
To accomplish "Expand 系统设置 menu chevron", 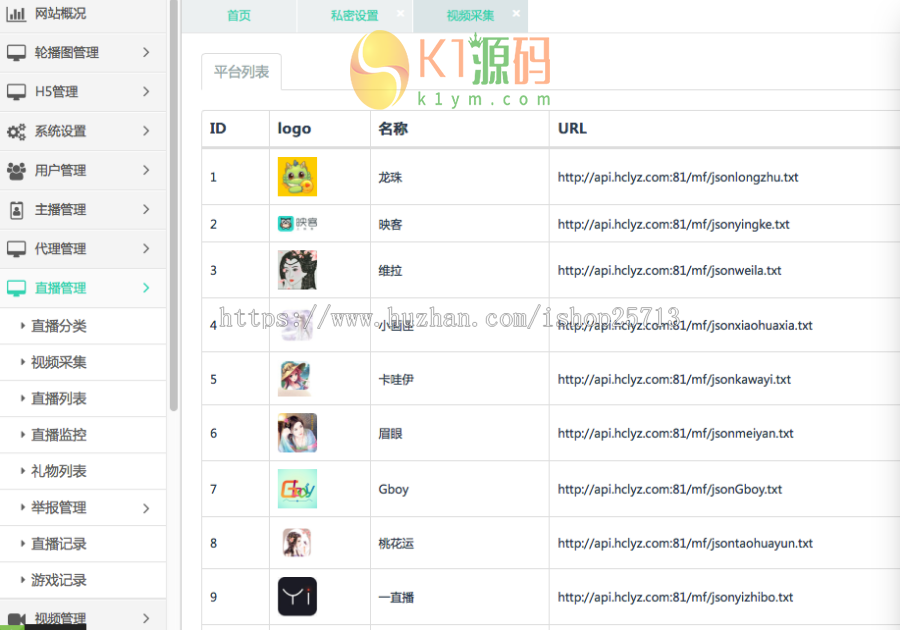I will click(146, 131).
